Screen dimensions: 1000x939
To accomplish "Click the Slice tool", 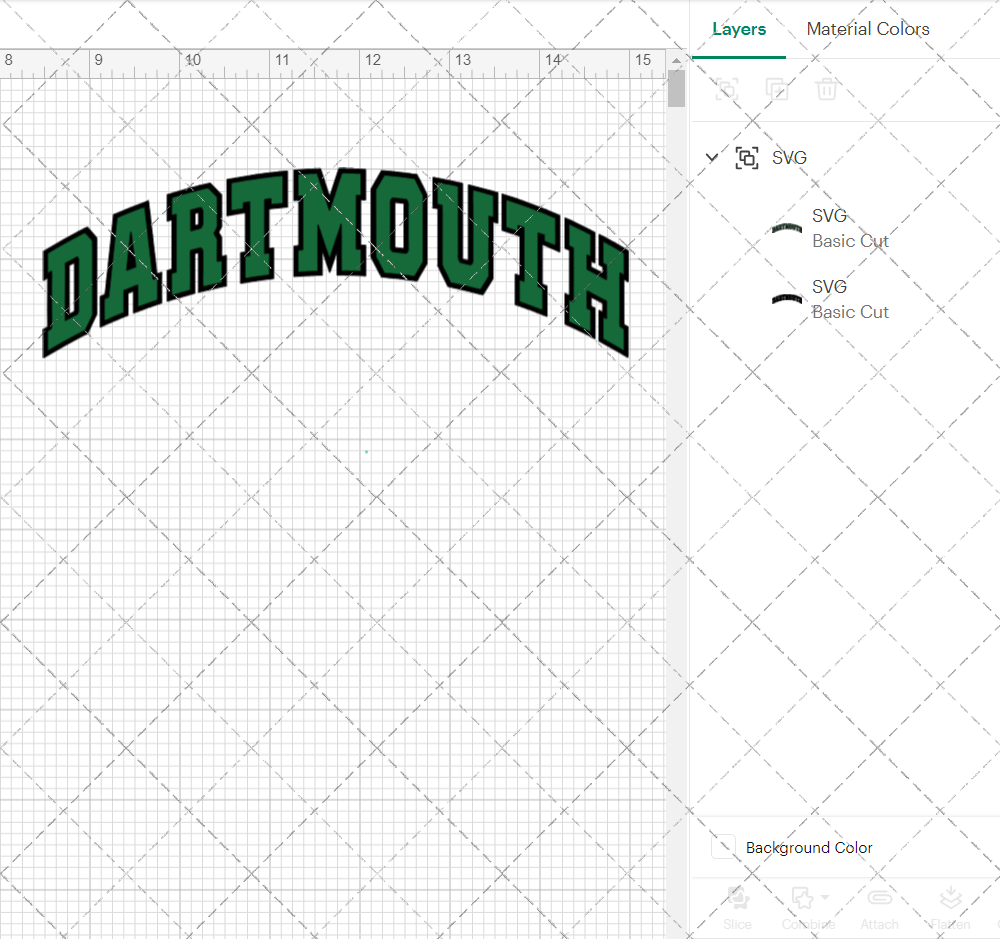I will (737, 908).
